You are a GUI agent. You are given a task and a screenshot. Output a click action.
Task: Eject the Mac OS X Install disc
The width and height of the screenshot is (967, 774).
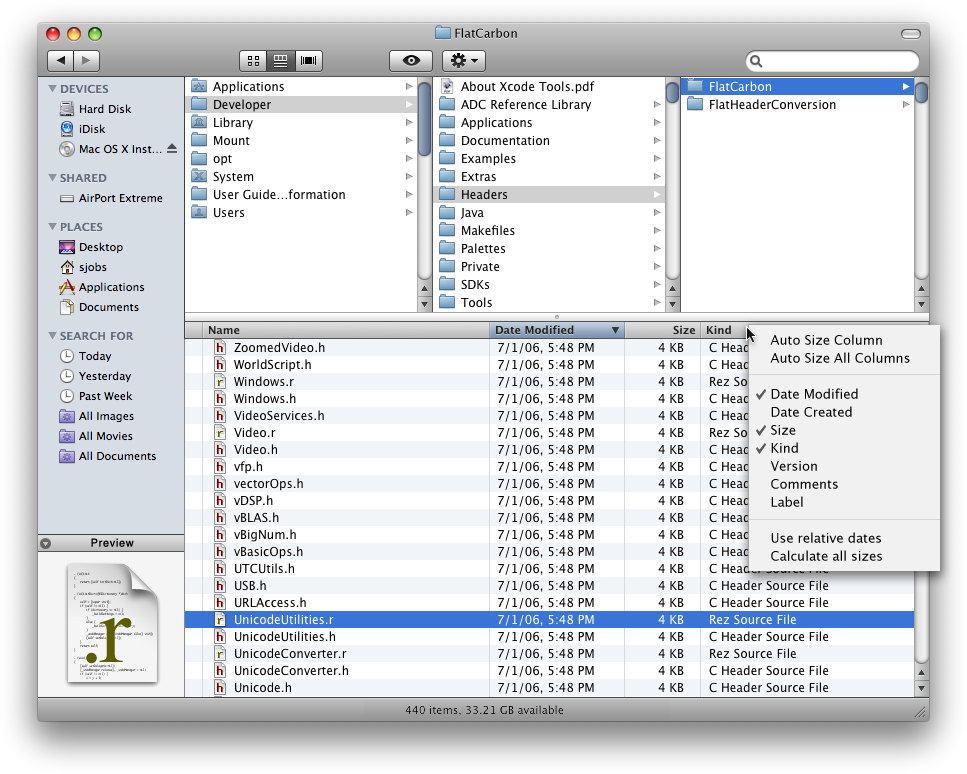(x=172, y=149)
